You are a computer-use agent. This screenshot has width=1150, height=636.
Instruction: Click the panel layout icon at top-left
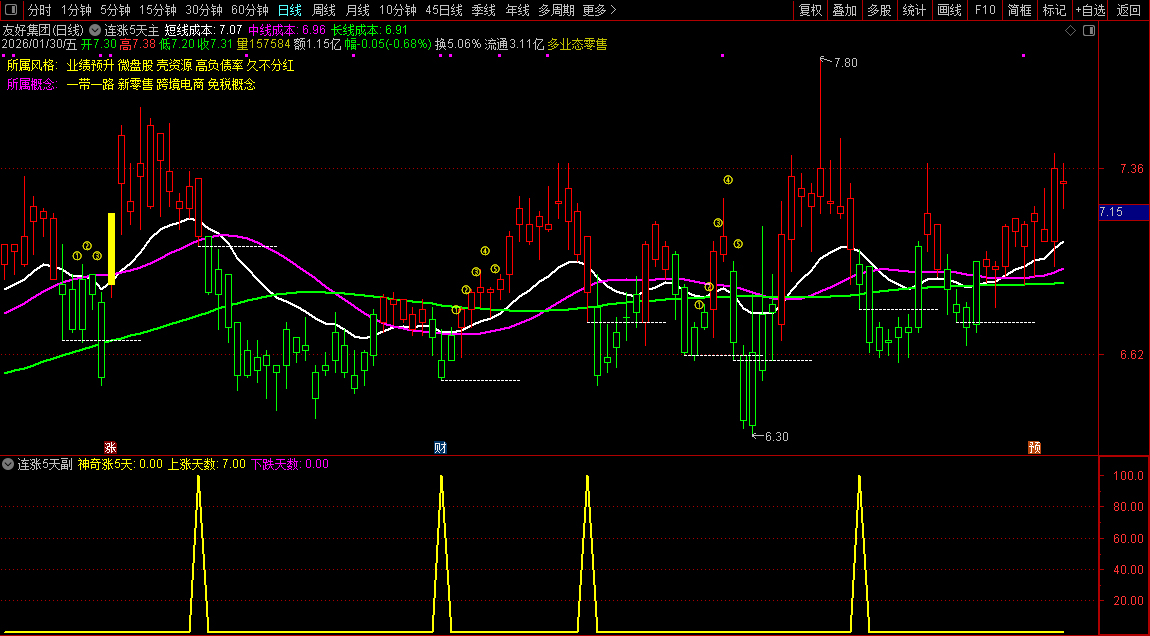(11, 10)
